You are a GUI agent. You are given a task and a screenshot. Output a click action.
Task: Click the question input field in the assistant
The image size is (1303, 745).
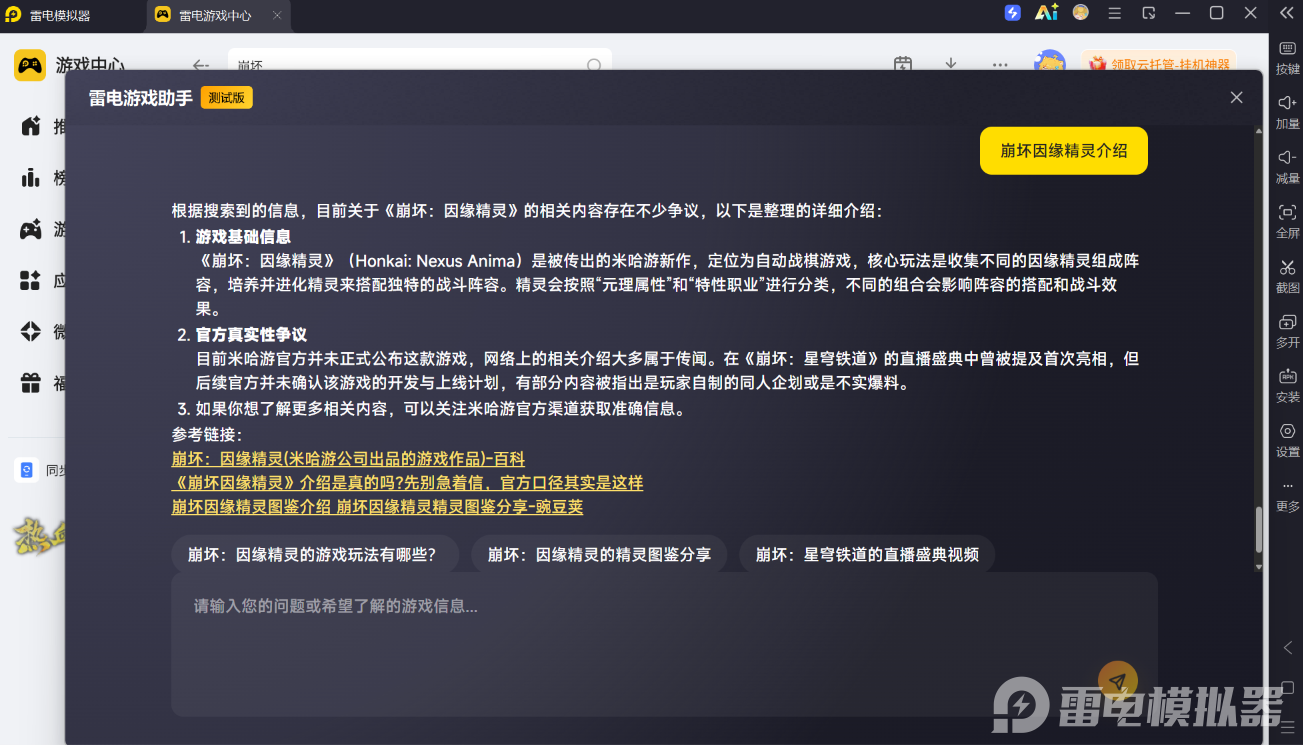[x=664, y=644]
